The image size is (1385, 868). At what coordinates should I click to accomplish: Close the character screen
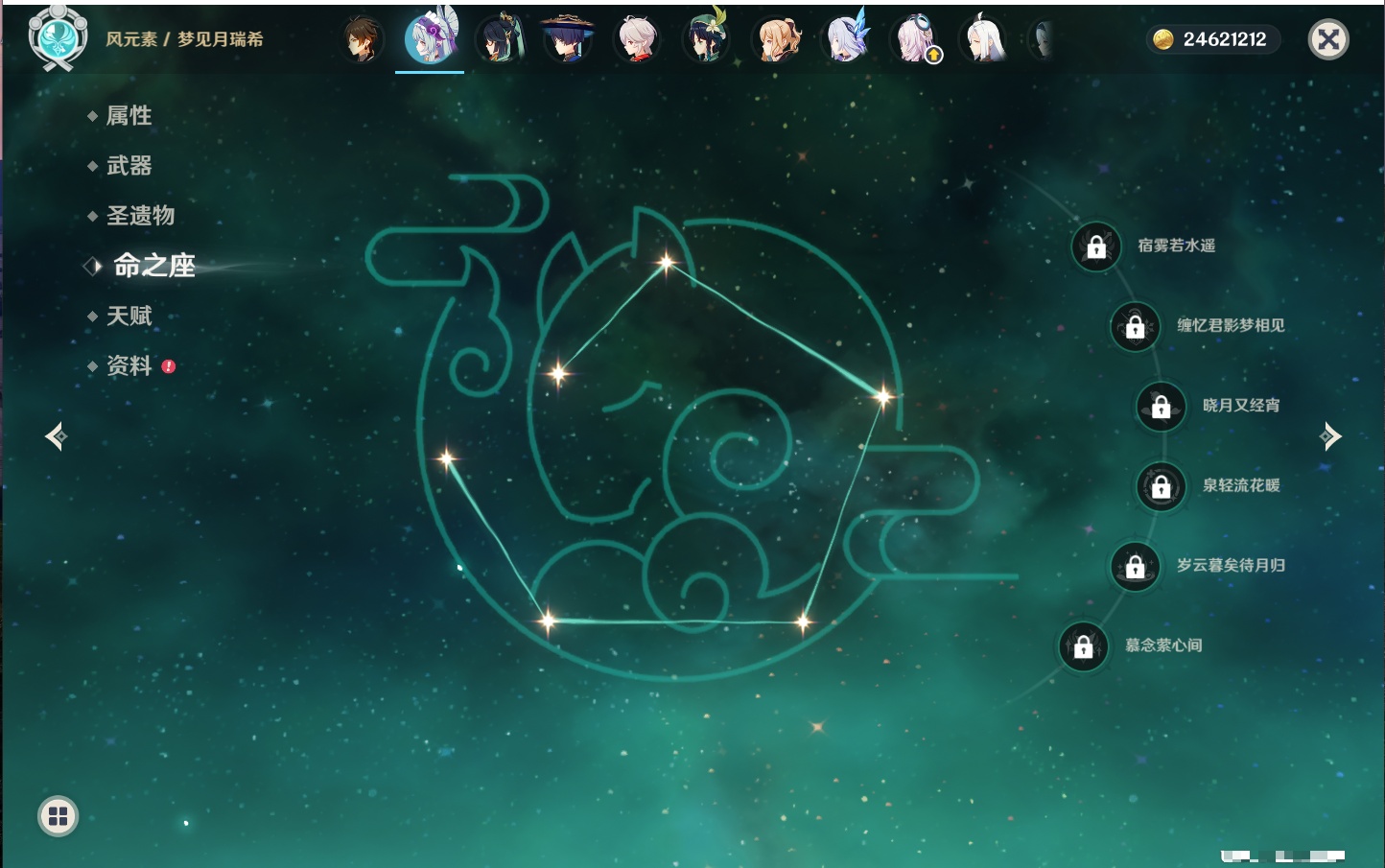click(x=1328, y=39)
